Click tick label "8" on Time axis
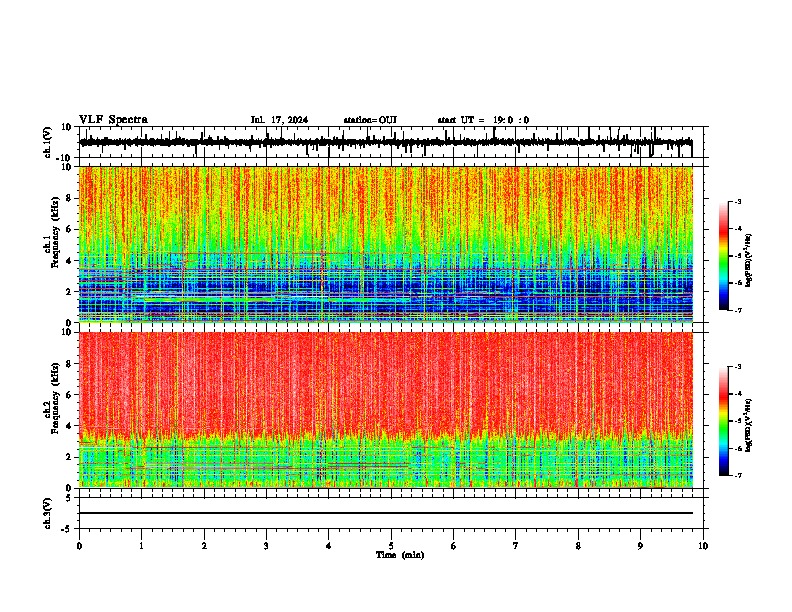Image resolution: width=792 pixels, height=612 pixels. coord(578,546)
